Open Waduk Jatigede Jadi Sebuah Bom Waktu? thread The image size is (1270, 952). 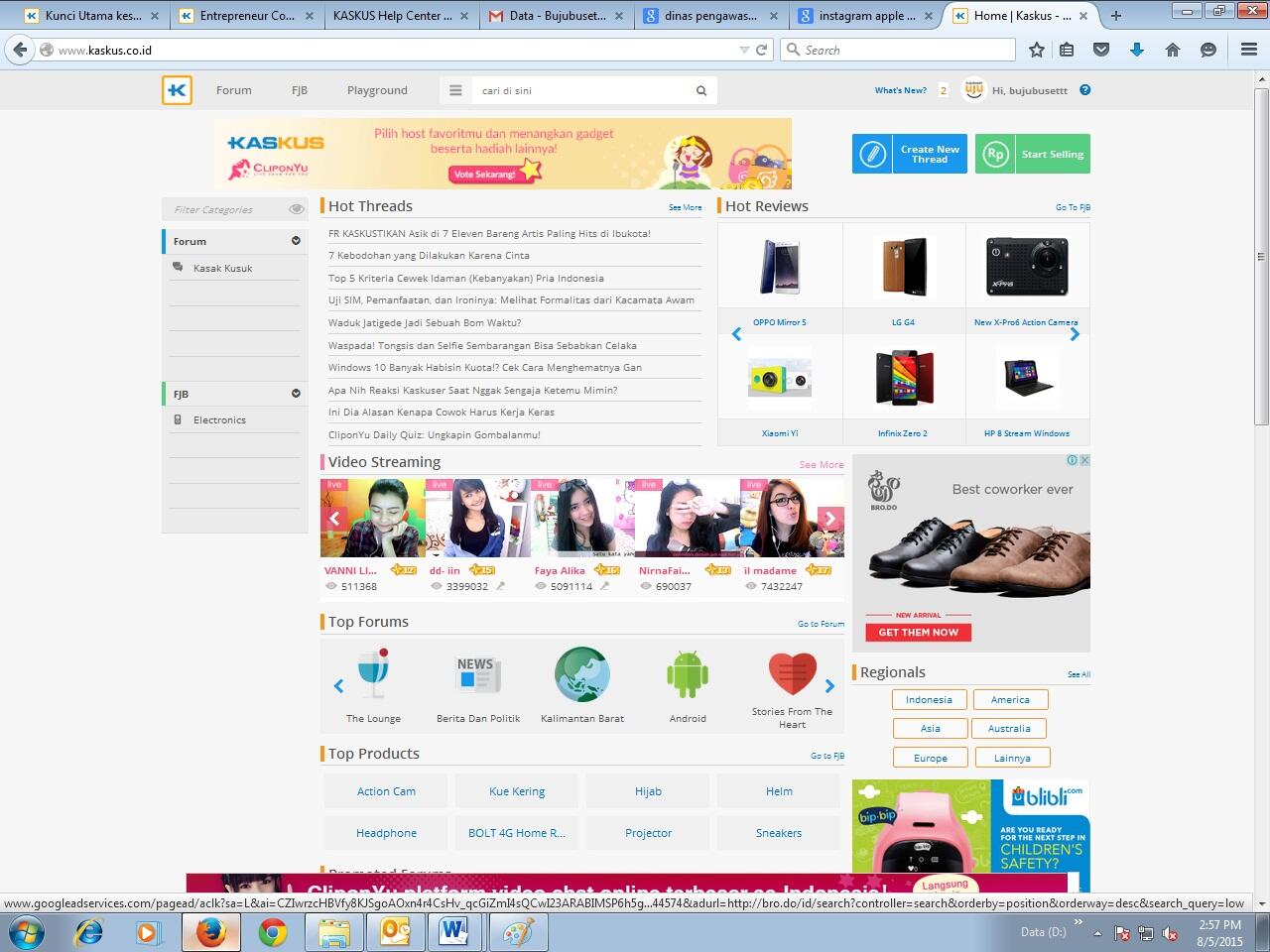tap(425, 322)
